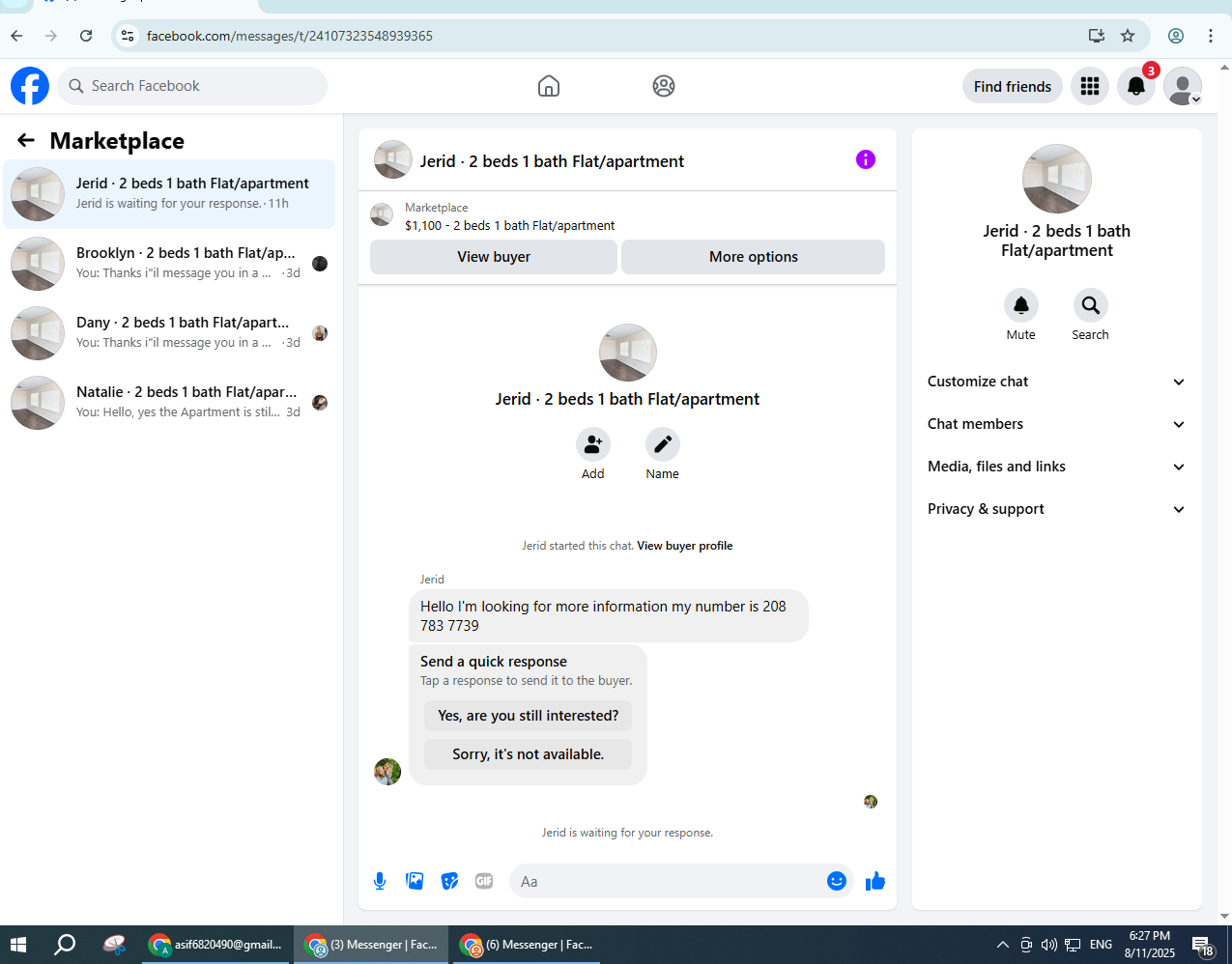Click the Add people icon in chat
Screen dimensions: 1232x964
coord(593,444)
